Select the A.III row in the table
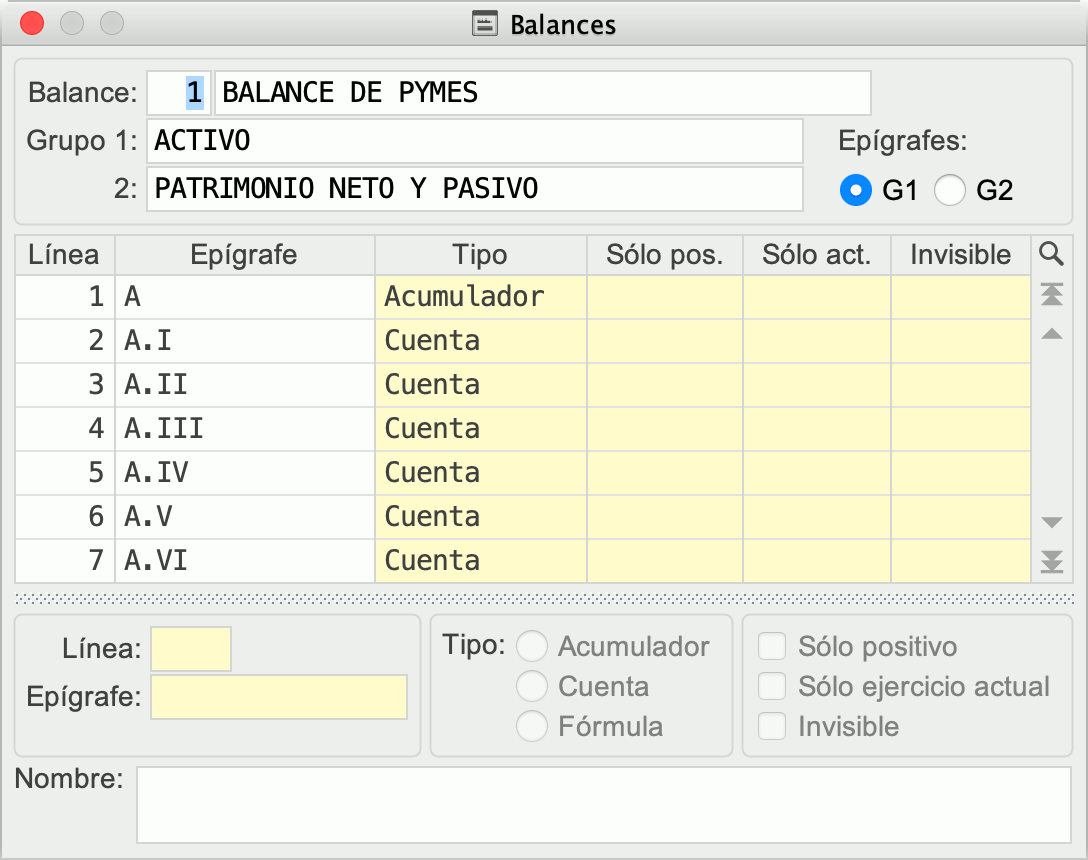1088x860 pixels. point(244,429)
